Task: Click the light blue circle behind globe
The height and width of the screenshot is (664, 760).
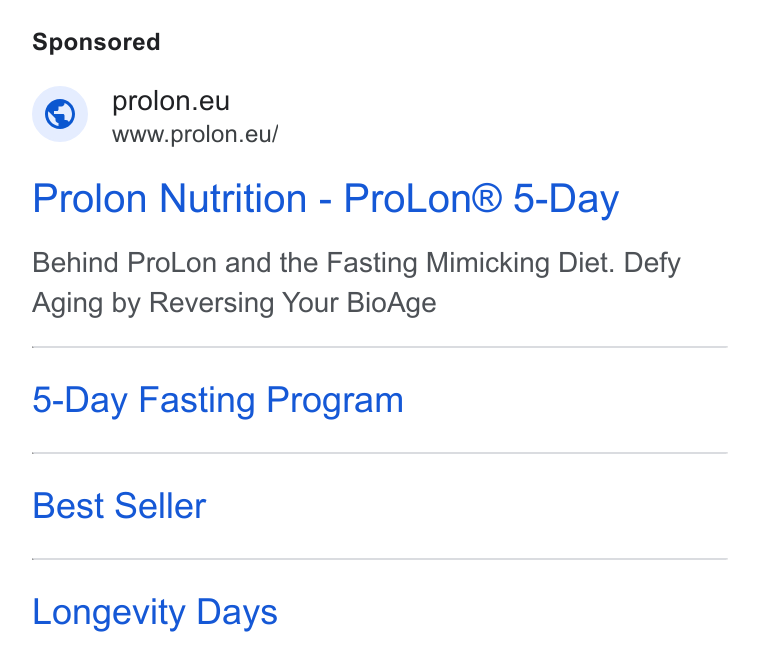Action: tap(60, 114)
